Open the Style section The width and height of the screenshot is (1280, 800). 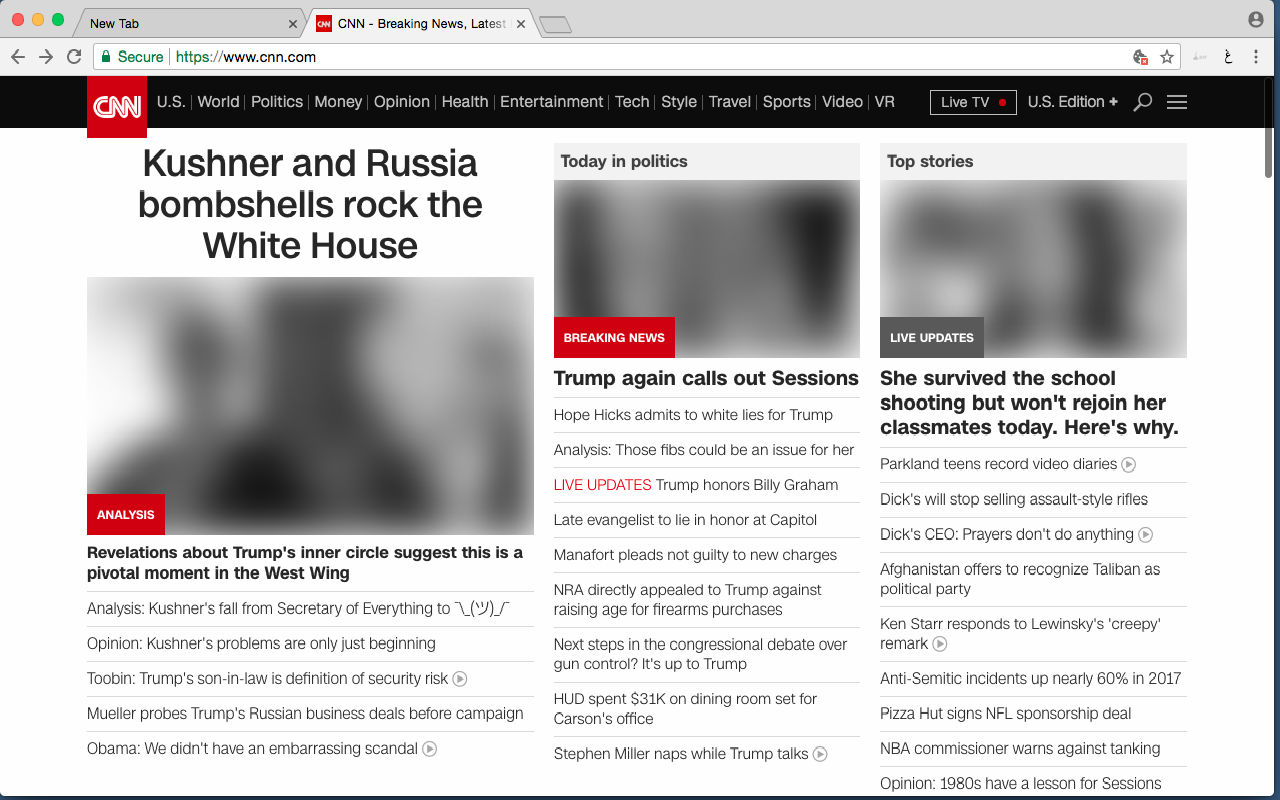click(x=679, y=102)
